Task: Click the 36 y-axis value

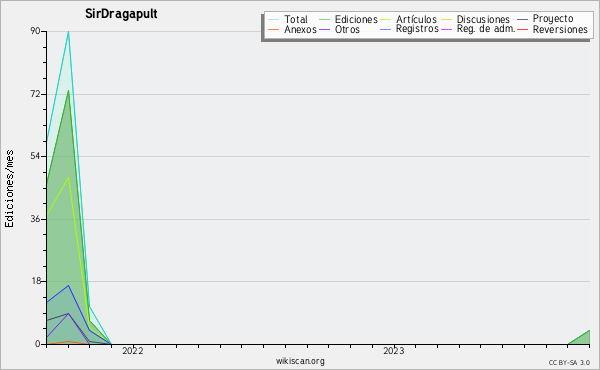Action: coord(36,219)
